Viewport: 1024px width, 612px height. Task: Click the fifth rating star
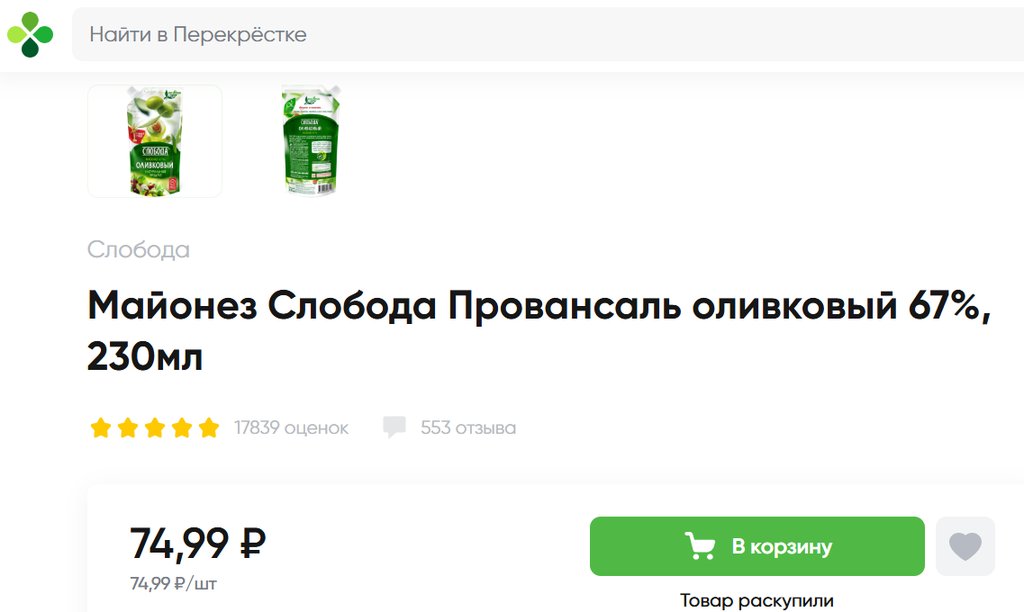pos(209,428)
